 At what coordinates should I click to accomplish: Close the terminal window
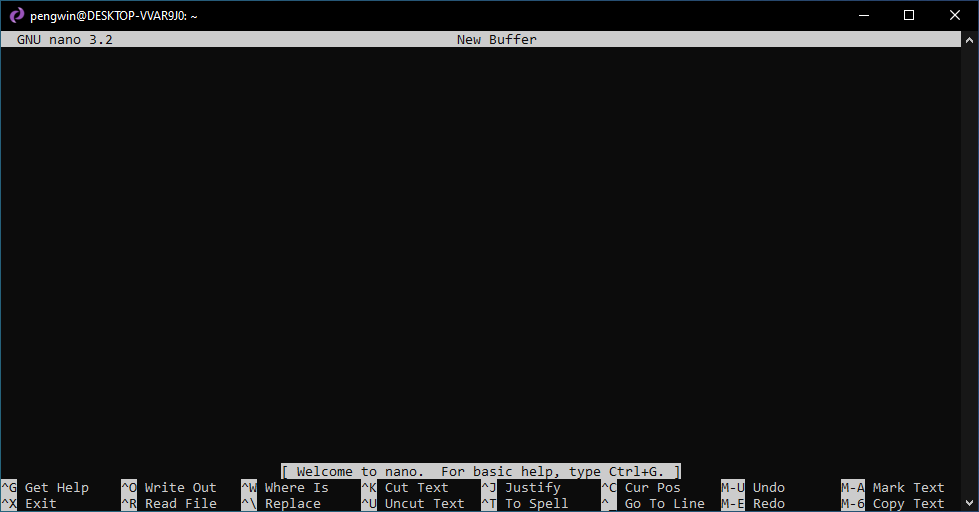[x=955, y=16]
